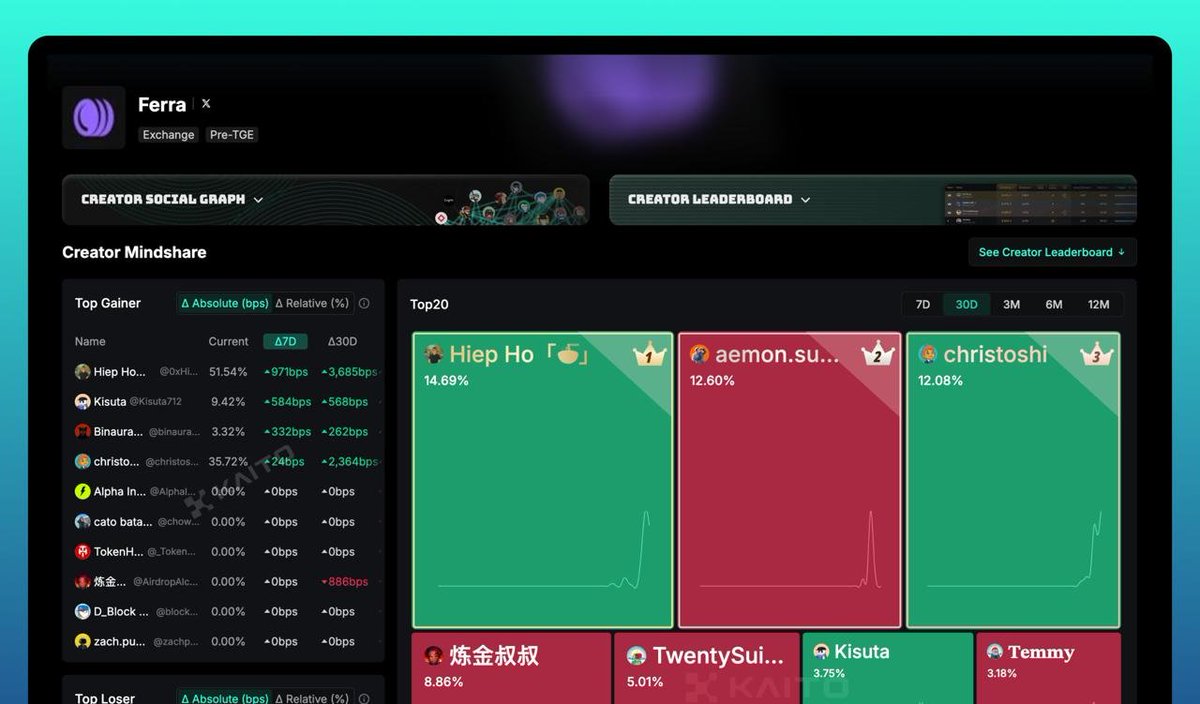Open christoshi treemap card name
The width and height of the screenshot is (1200, 704).
pyautogui.click(x=995, y=355)
